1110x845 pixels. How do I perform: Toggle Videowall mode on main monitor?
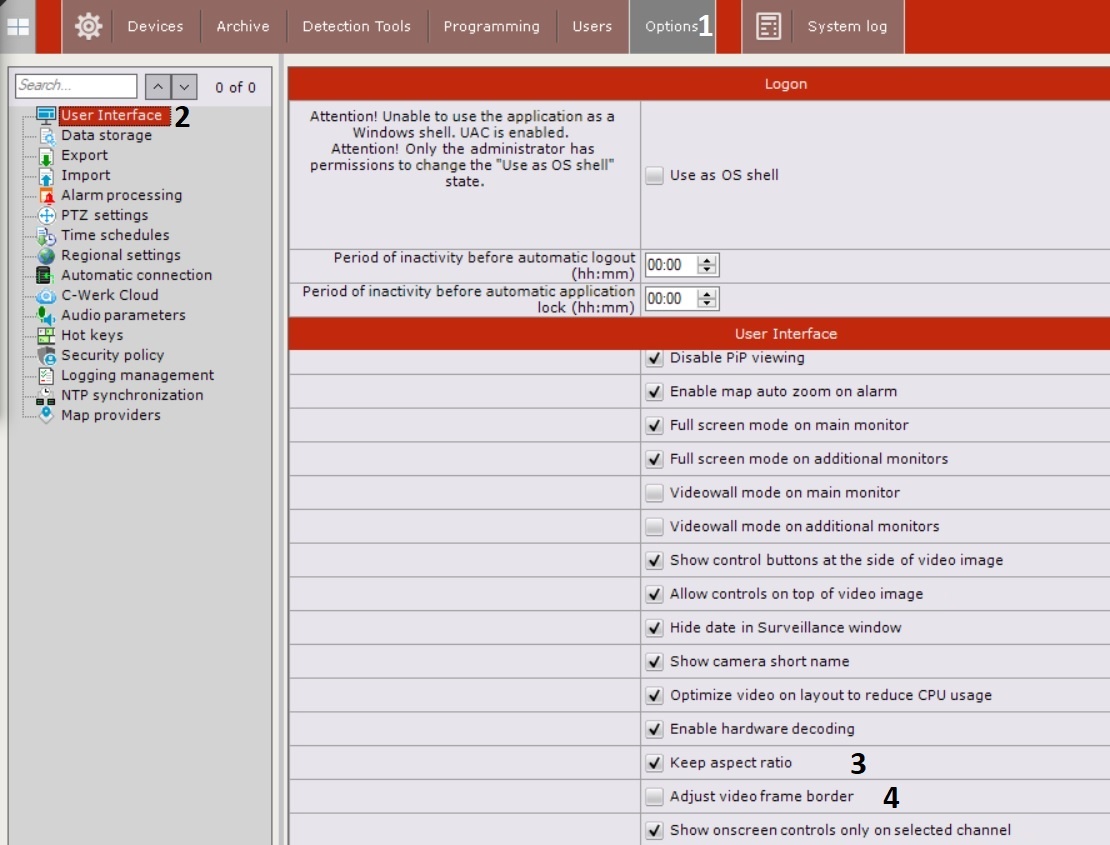click(x=654, y=493)
